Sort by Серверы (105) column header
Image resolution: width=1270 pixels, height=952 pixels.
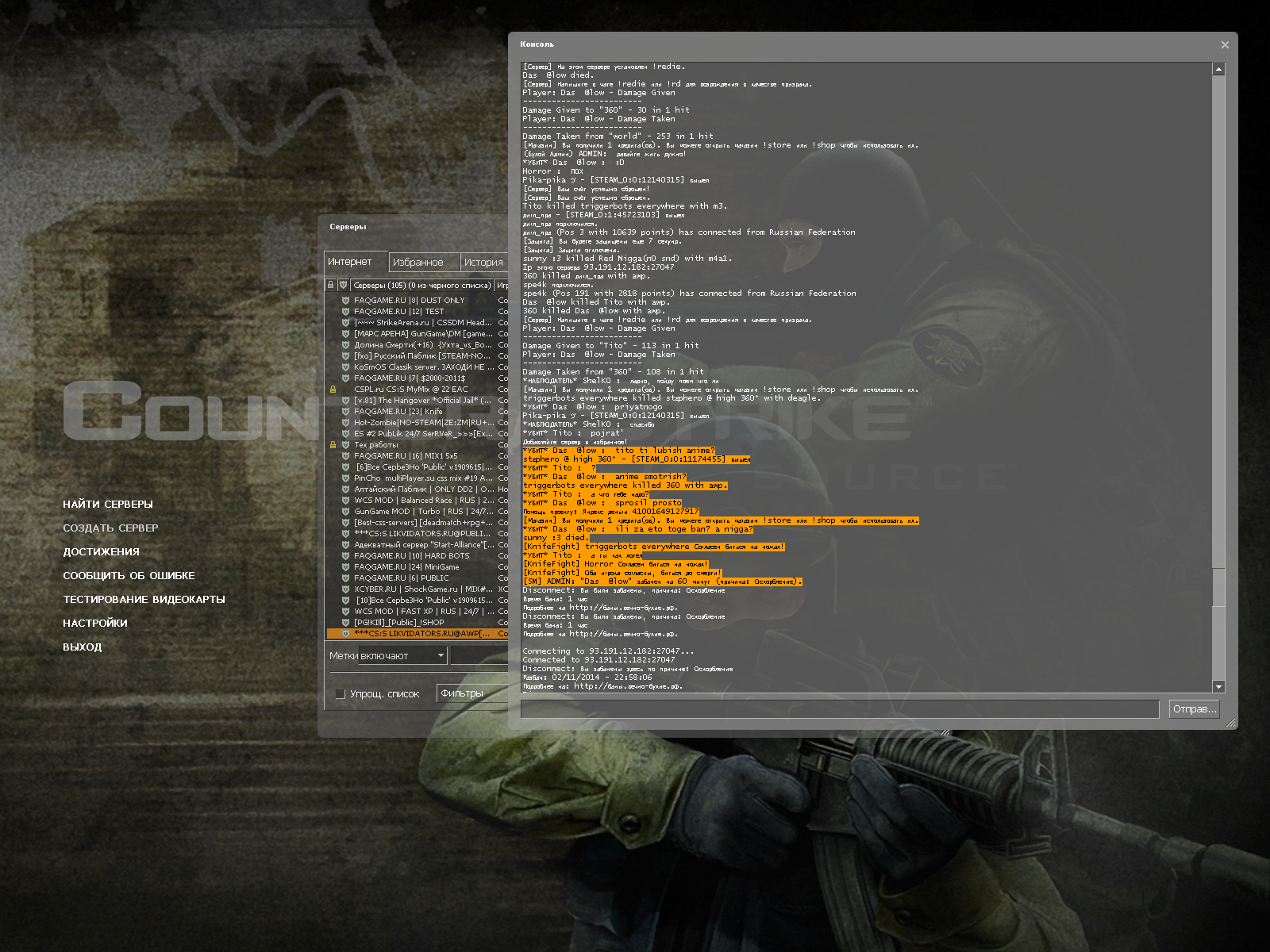[421, 285]
